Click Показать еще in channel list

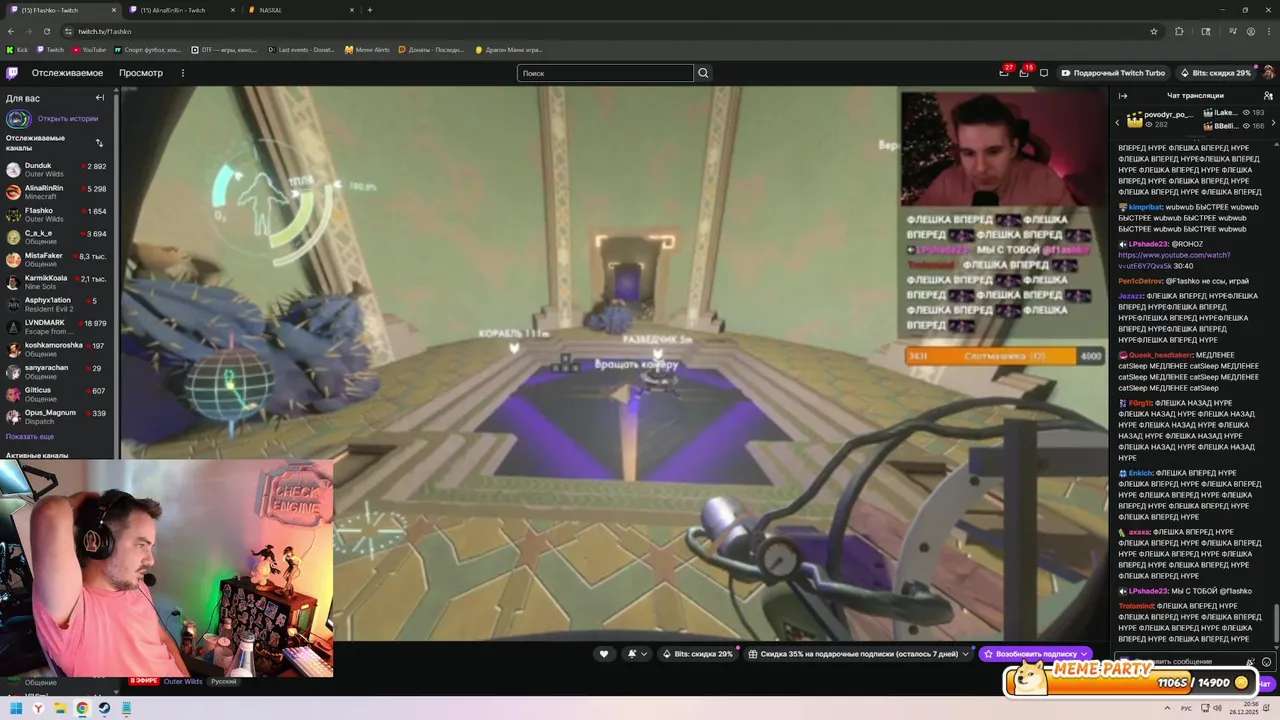point(30,436)
